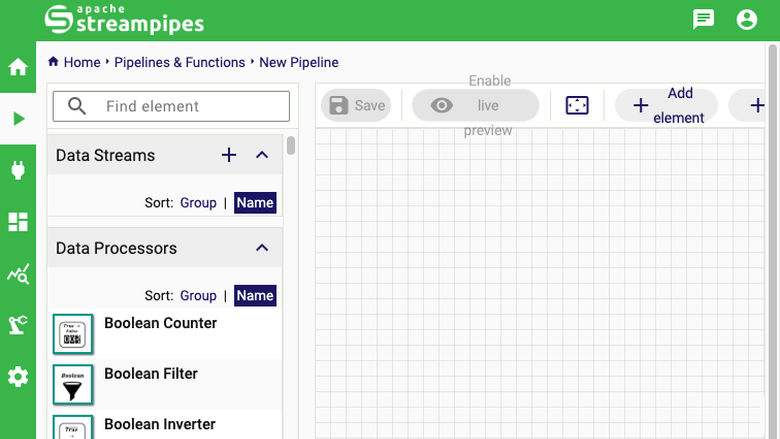This screenshot has height=439, width=780.
Task: Open the notifications message icon
Action: [x=703, y=20]
